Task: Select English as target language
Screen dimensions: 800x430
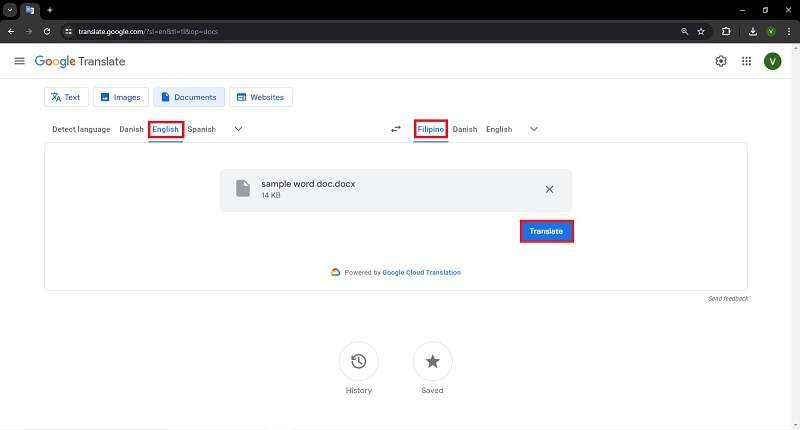Action: tap(499, 129)
